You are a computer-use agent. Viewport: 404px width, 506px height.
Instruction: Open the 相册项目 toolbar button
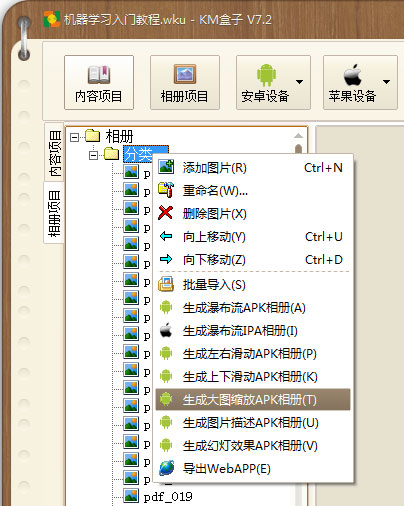tap(185, 82)
